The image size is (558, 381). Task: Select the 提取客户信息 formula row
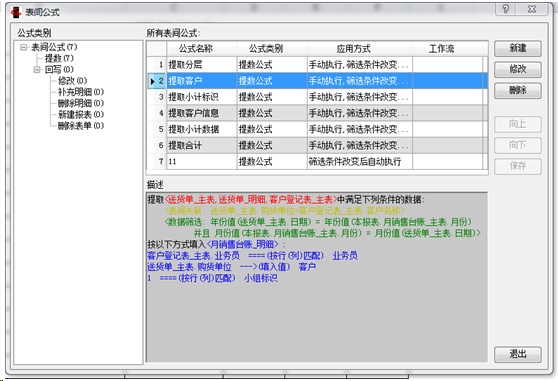click(x=317, y=113)
